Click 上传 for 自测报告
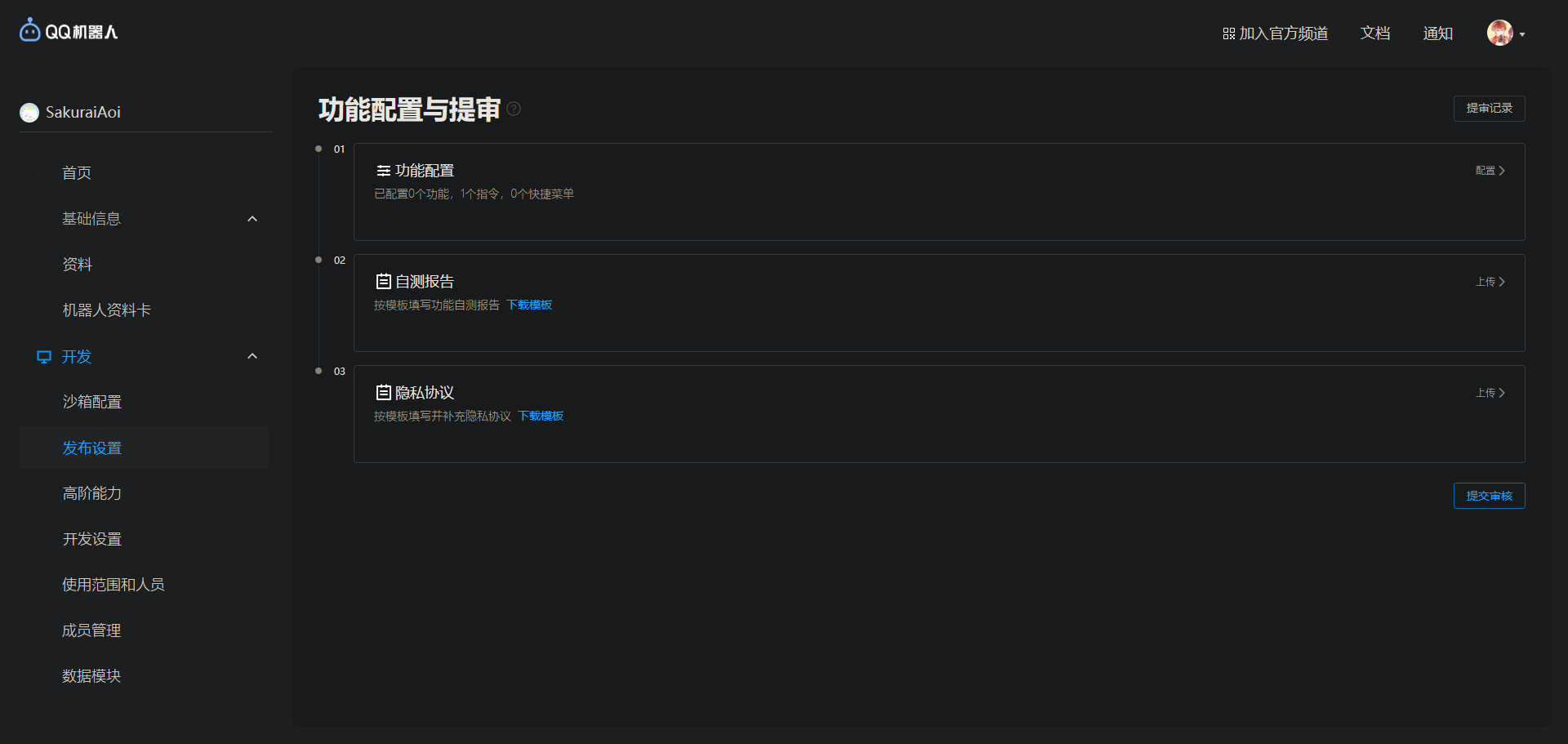The width and height of the screenshot is (1568, 744). coord(1490,282)
